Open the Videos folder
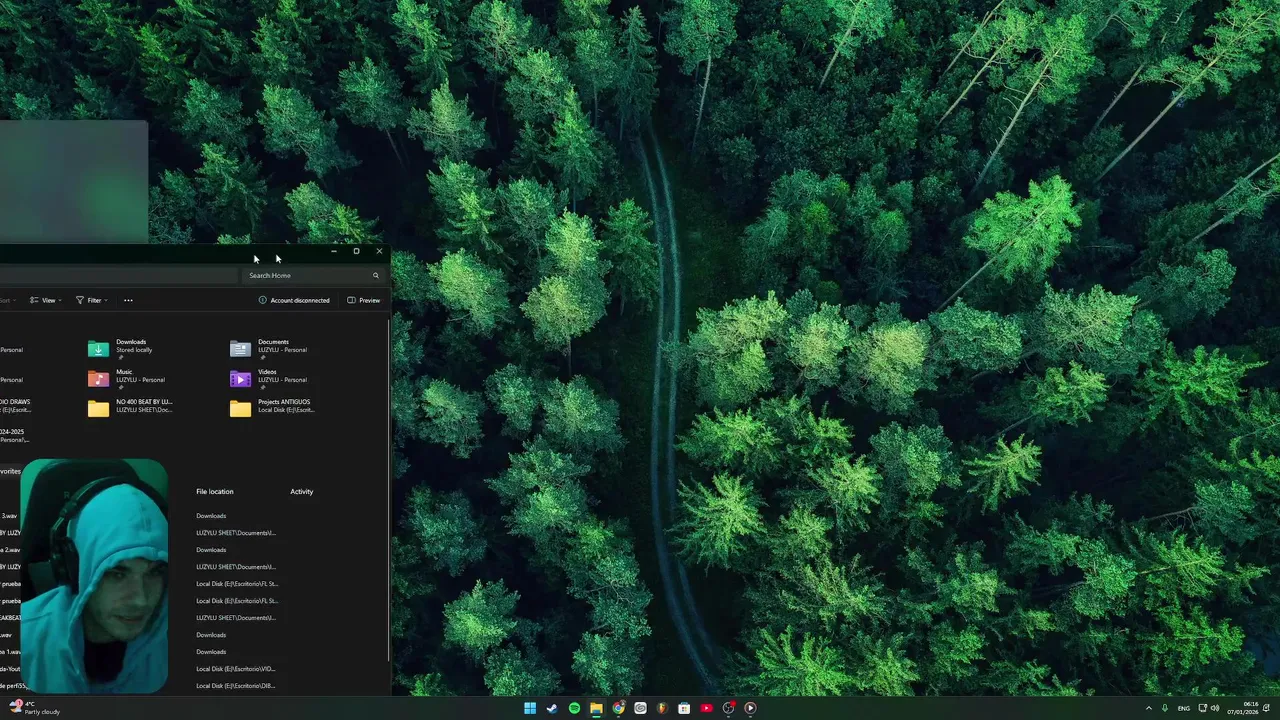The height and width of the screenshot is (720, 1280). pyautogui.click(x=268, y=378)
